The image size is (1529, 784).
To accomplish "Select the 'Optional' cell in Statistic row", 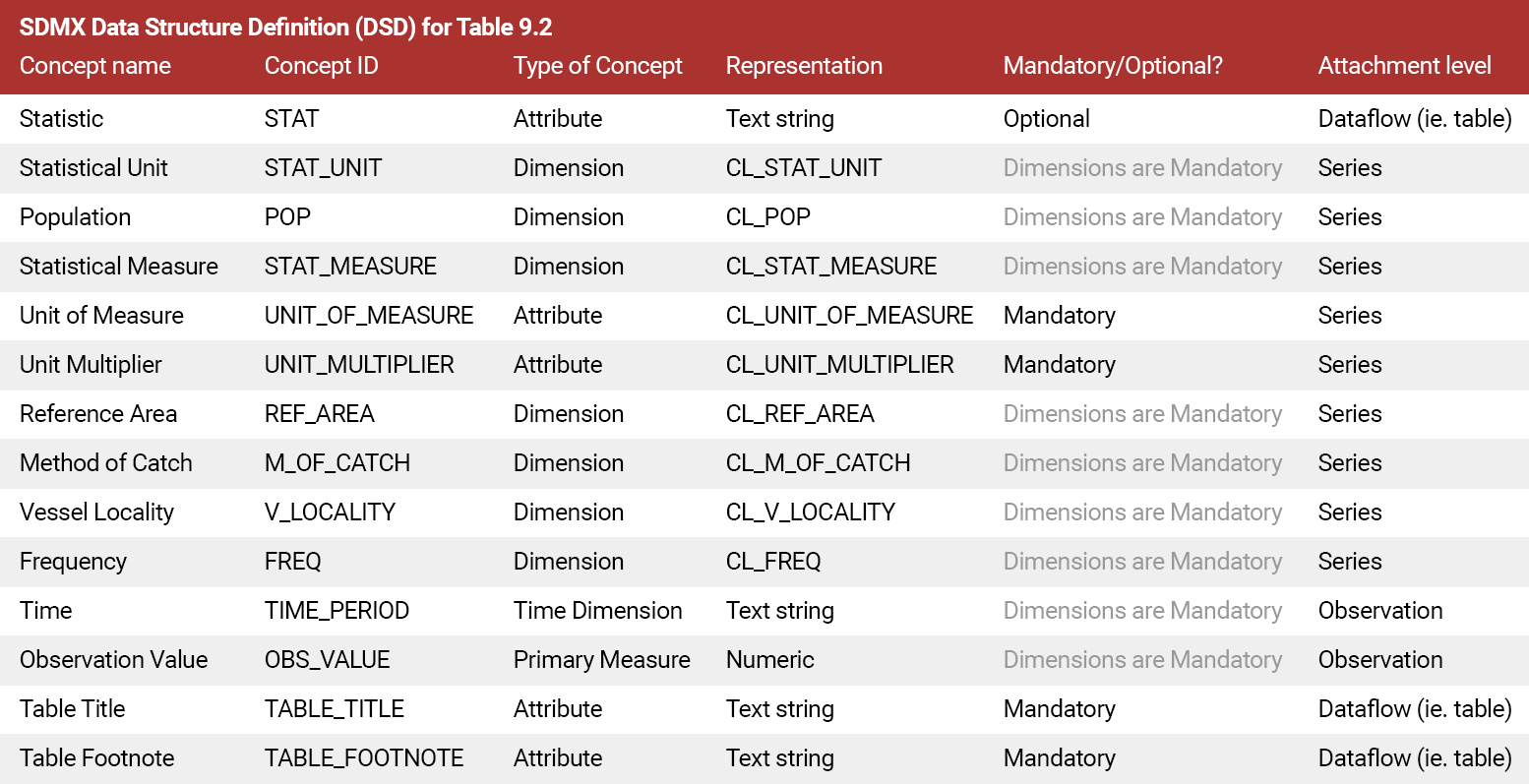I will coord(1046,119).
